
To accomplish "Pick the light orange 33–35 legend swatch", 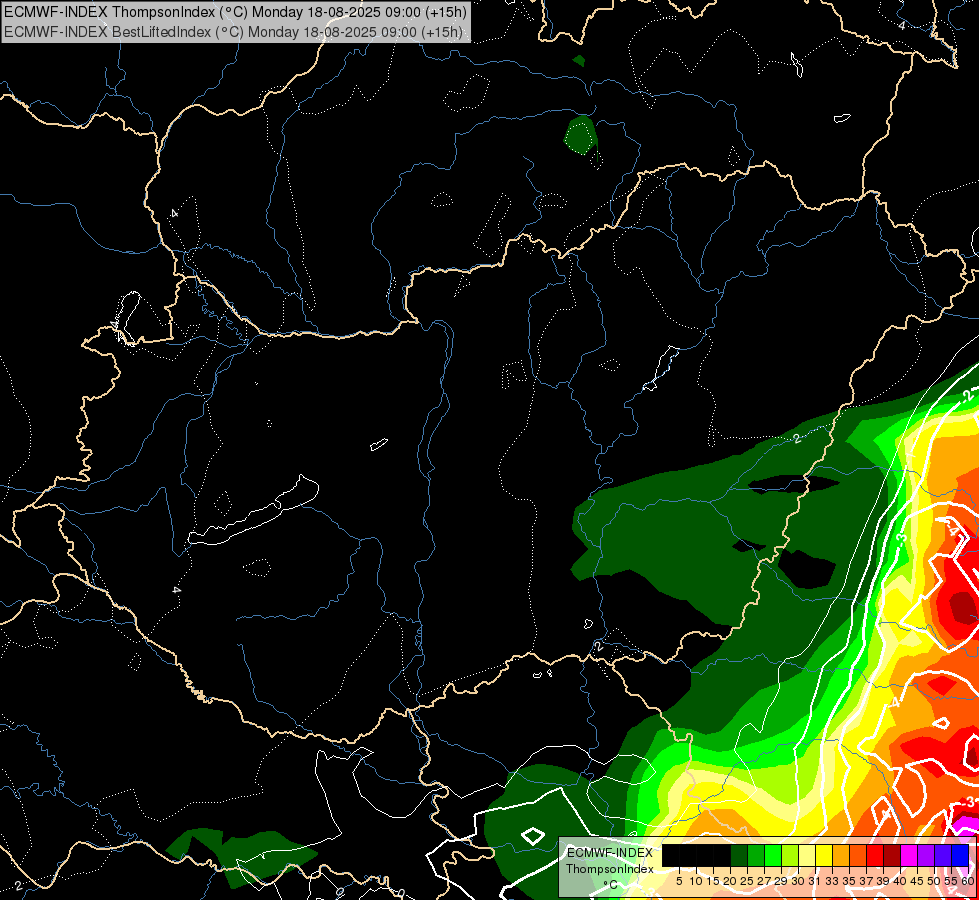I will point(841,855).
